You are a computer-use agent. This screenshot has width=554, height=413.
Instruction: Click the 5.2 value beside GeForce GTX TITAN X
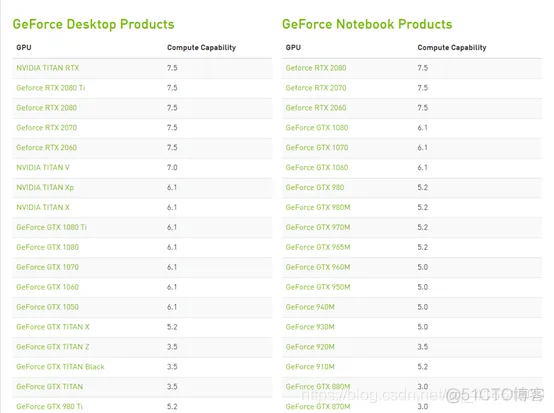coord(172,327)
